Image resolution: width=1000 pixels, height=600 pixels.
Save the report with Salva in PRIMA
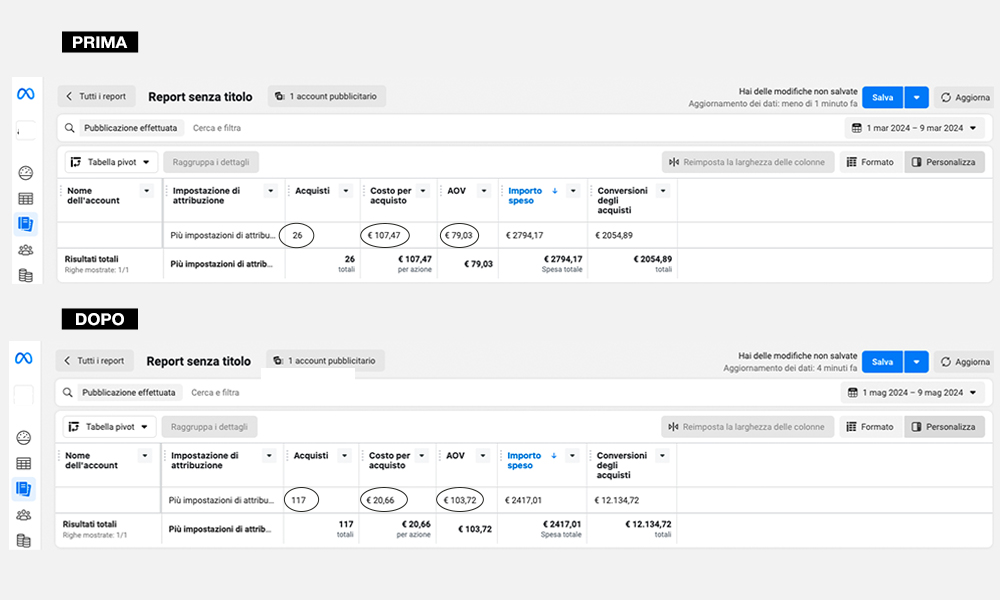883,98
